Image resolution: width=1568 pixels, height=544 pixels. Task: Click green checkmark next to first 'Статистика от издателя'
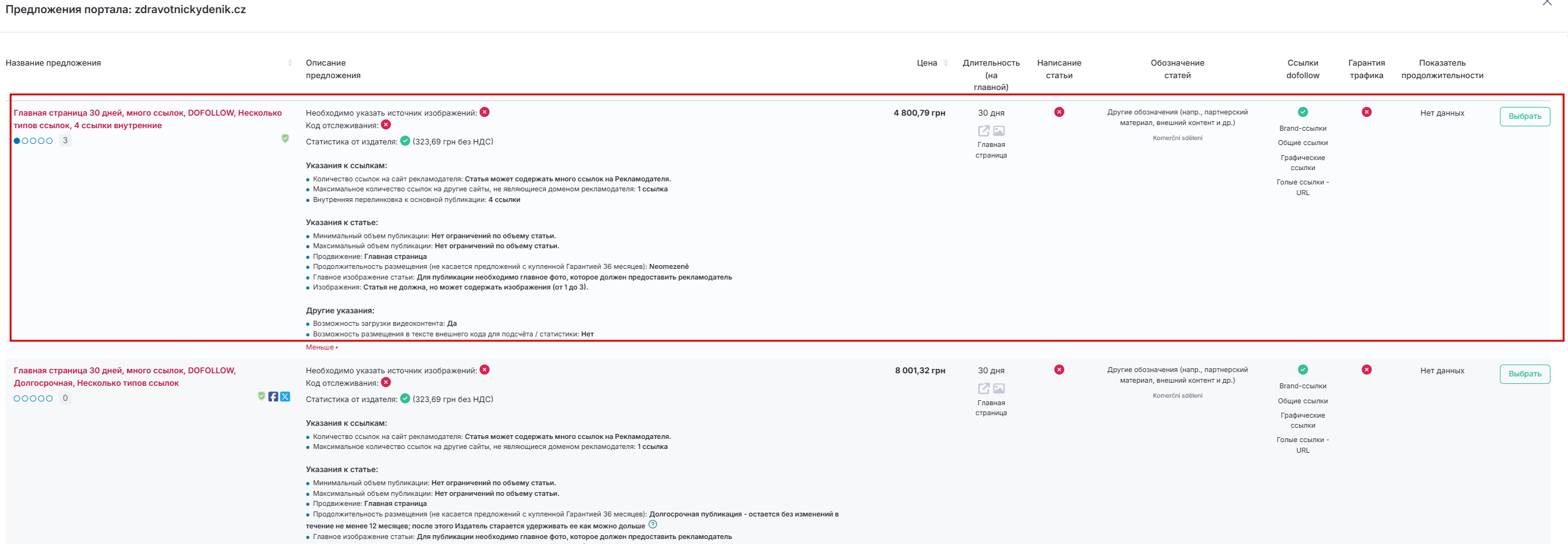tap(405, 141)
